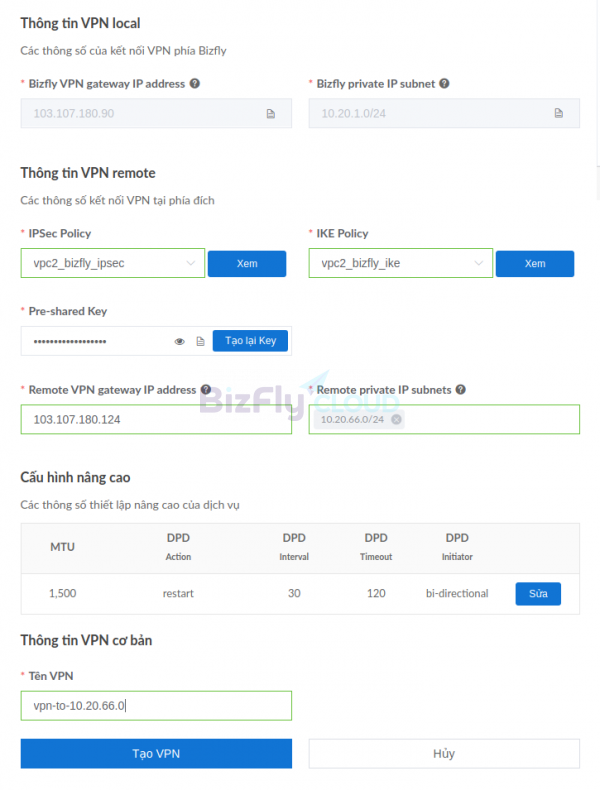This screenshot has width=600, height=790.
Task: Expand the IPSec Policy dropdown
Action: tap(113, 263)
